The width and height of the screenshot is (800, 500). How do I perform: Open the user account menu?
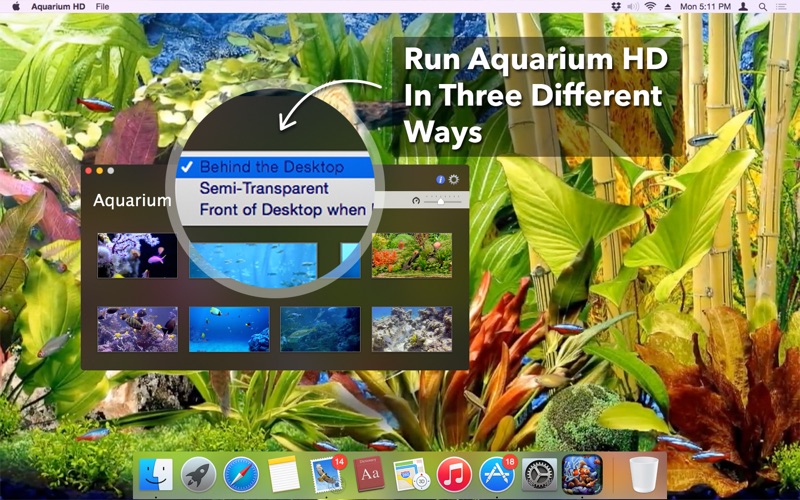coord(742,6)
